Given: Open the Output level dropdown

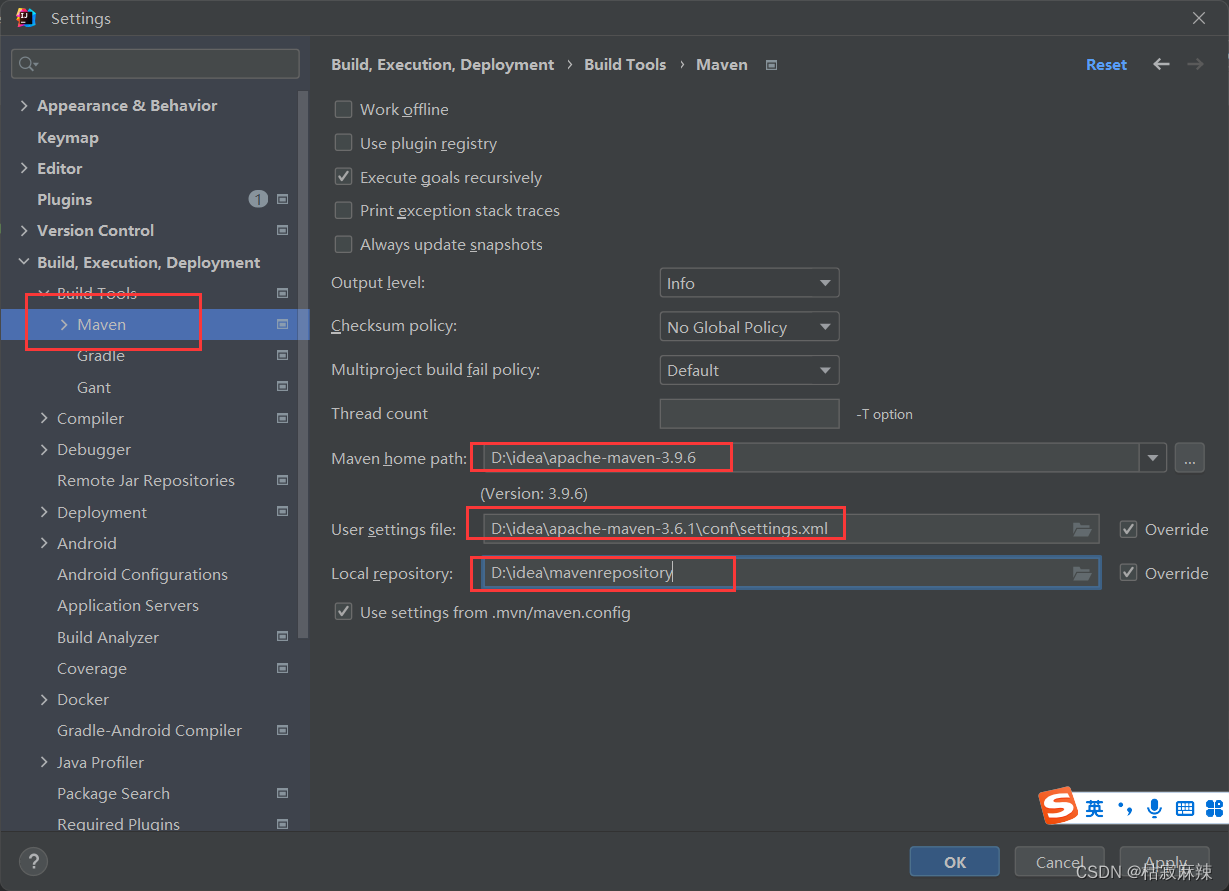Looking at the screenshot, I should click(x=749, y=283).
